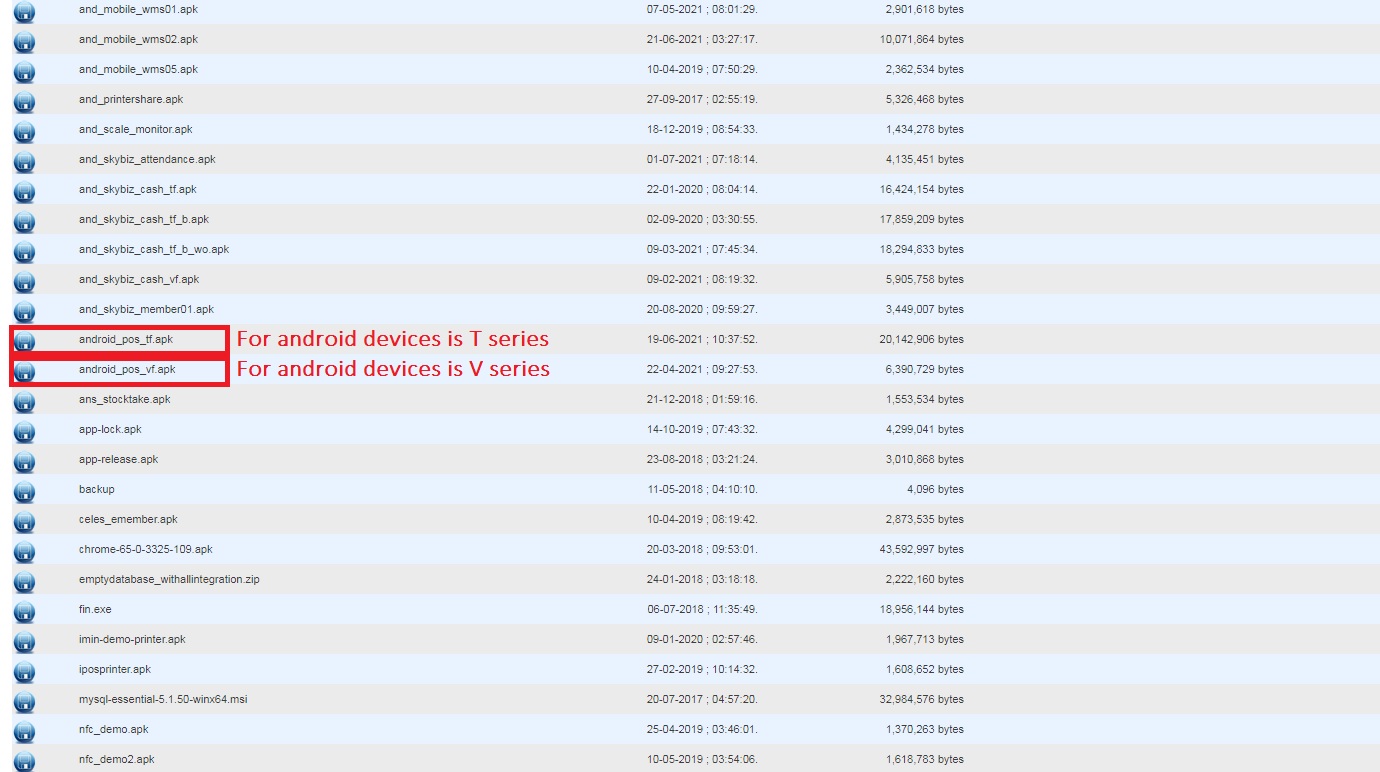Click the download icon for android_pos_tf.apk
Image resolution: width=1380 pixels, height=772 pixels.
pos(25,342)
